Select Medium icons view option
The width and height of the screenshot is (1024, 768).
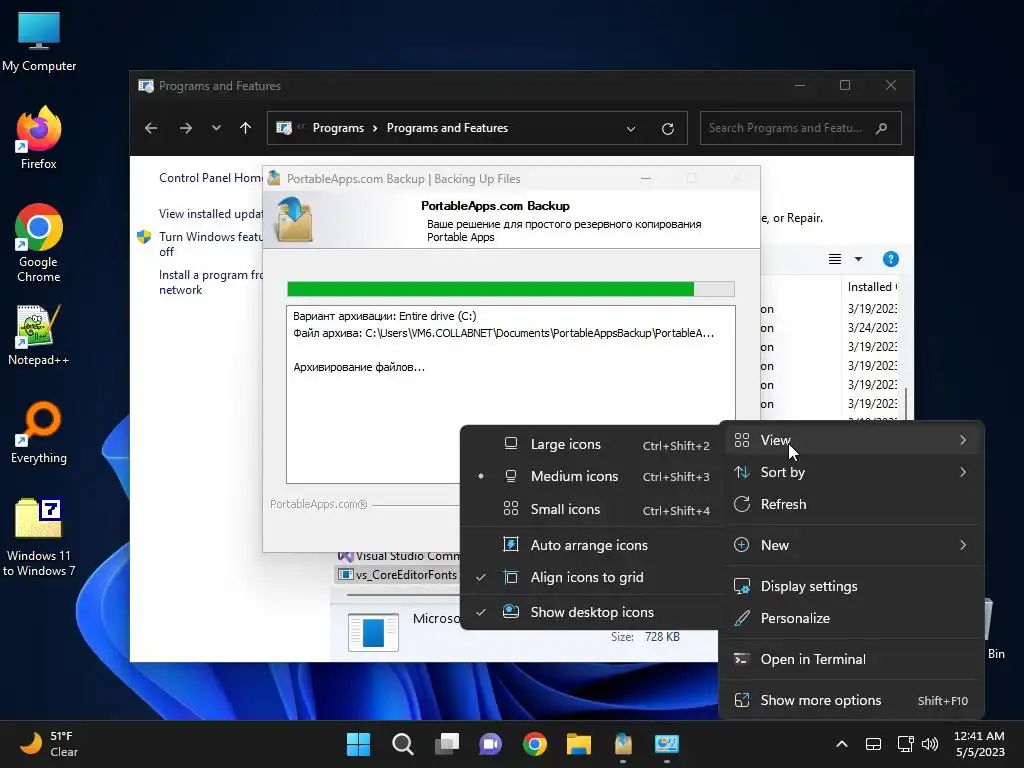coord(593,477)
